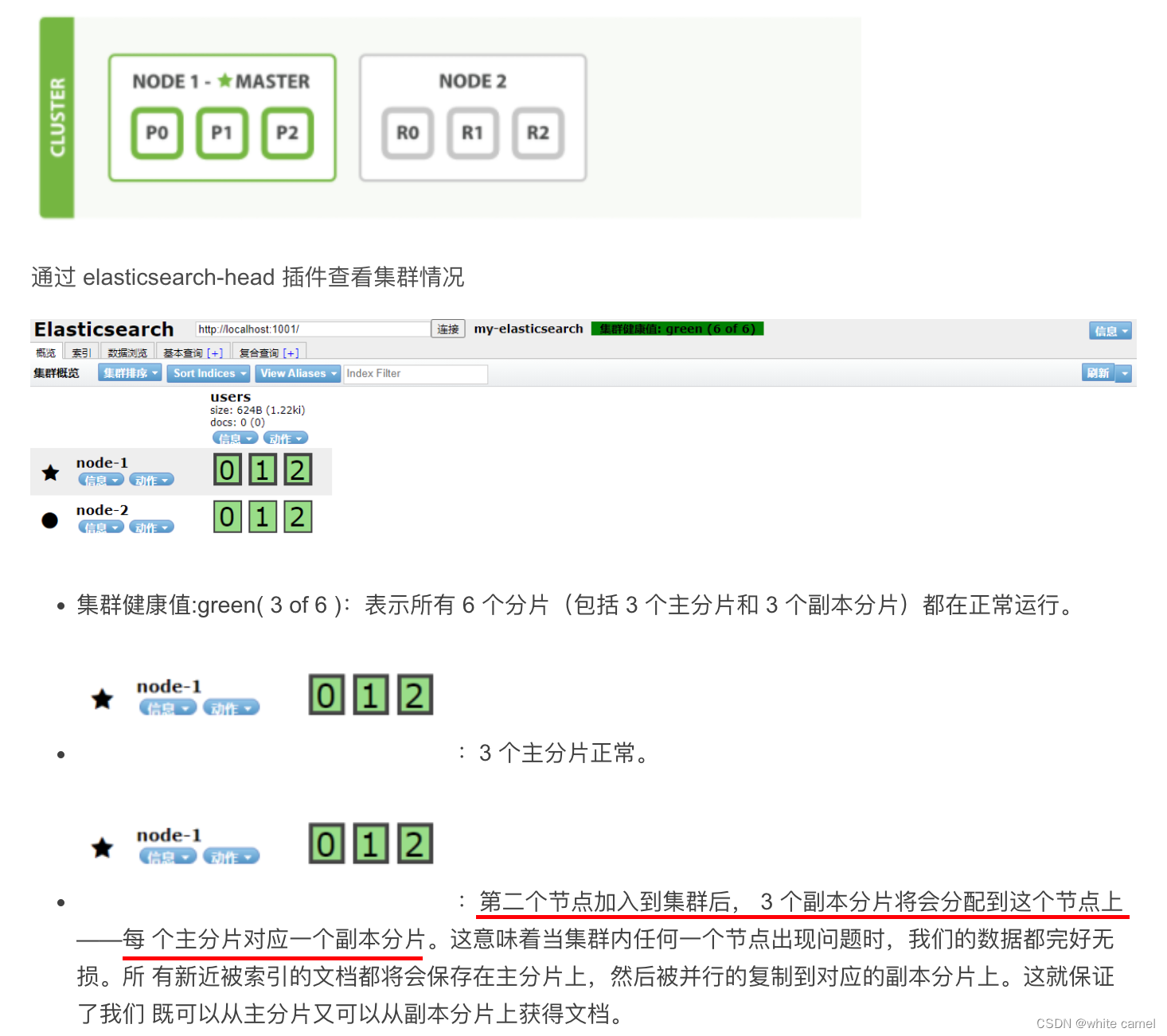Click the green cluster health value banner
Viewport: 1167px width, 1036px height.
tap(677, 328)
